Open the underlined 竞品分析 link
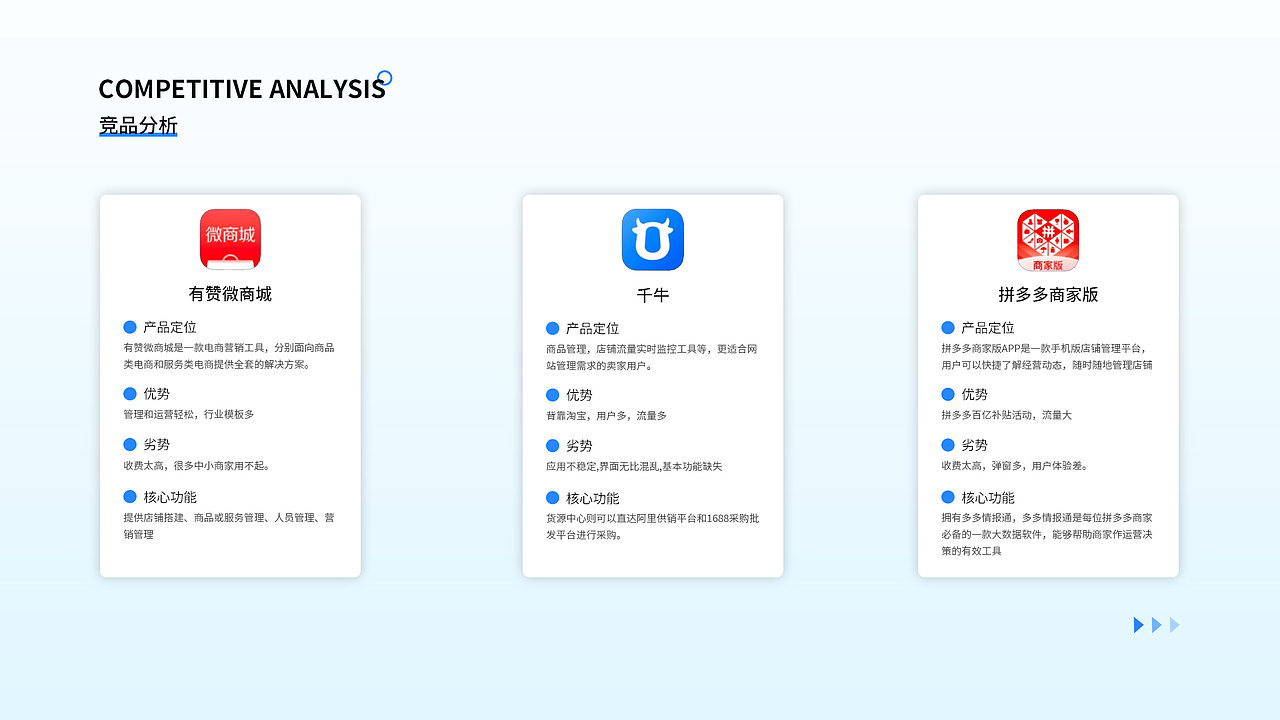1280x720 pixels. (138, 124)
